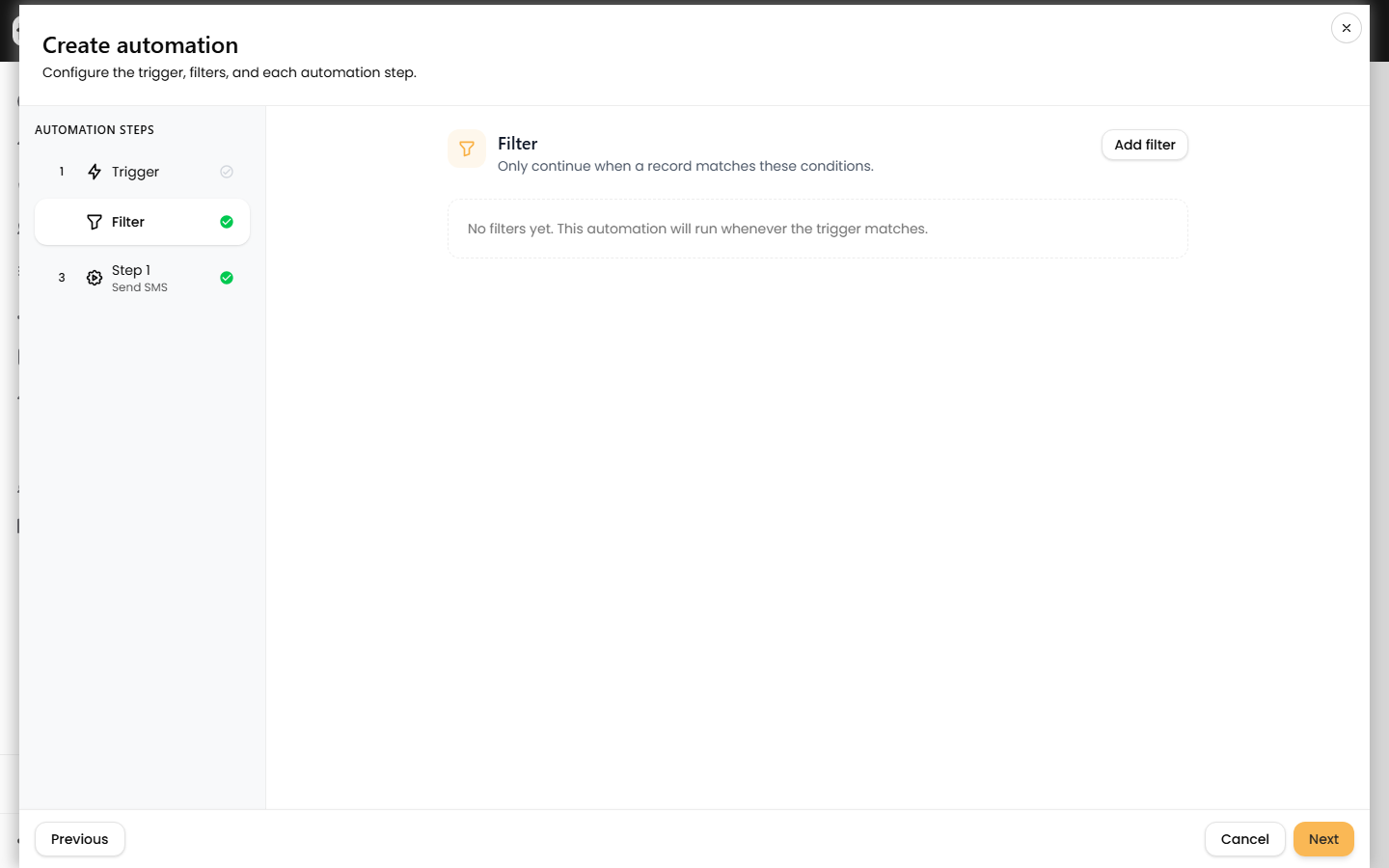This screenshot has height=868, width=1389.
Task: Cancel the automation creation
Action: 1245,839
